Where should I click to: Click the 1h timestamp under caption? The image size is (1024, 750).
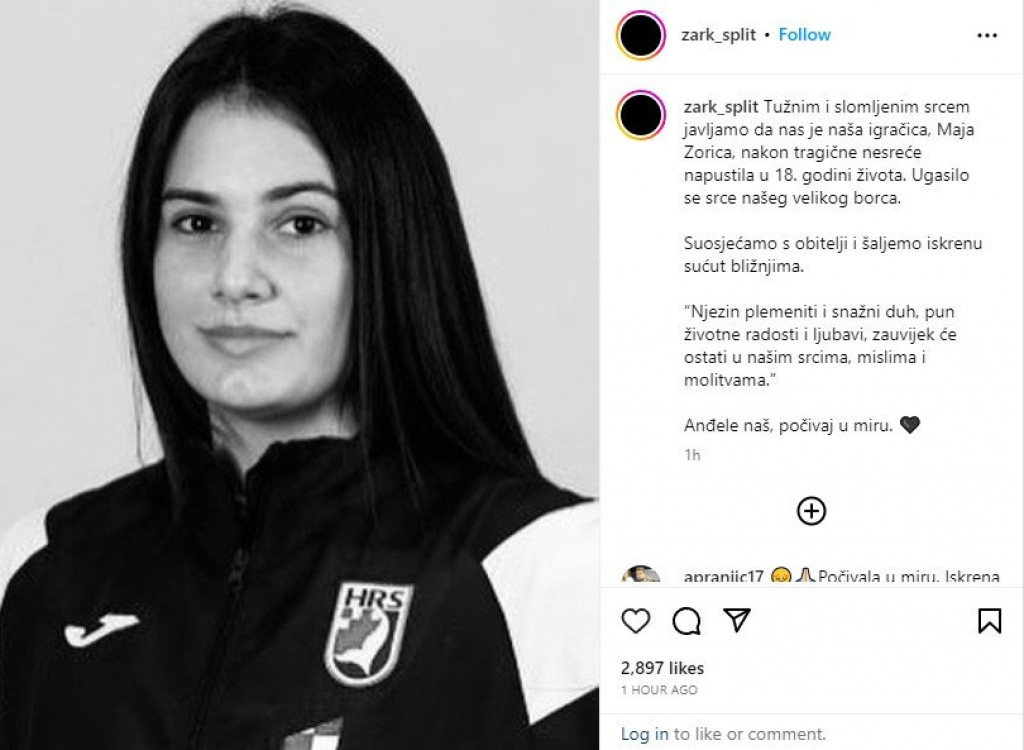pyautogui.click(x=692, y=455)
